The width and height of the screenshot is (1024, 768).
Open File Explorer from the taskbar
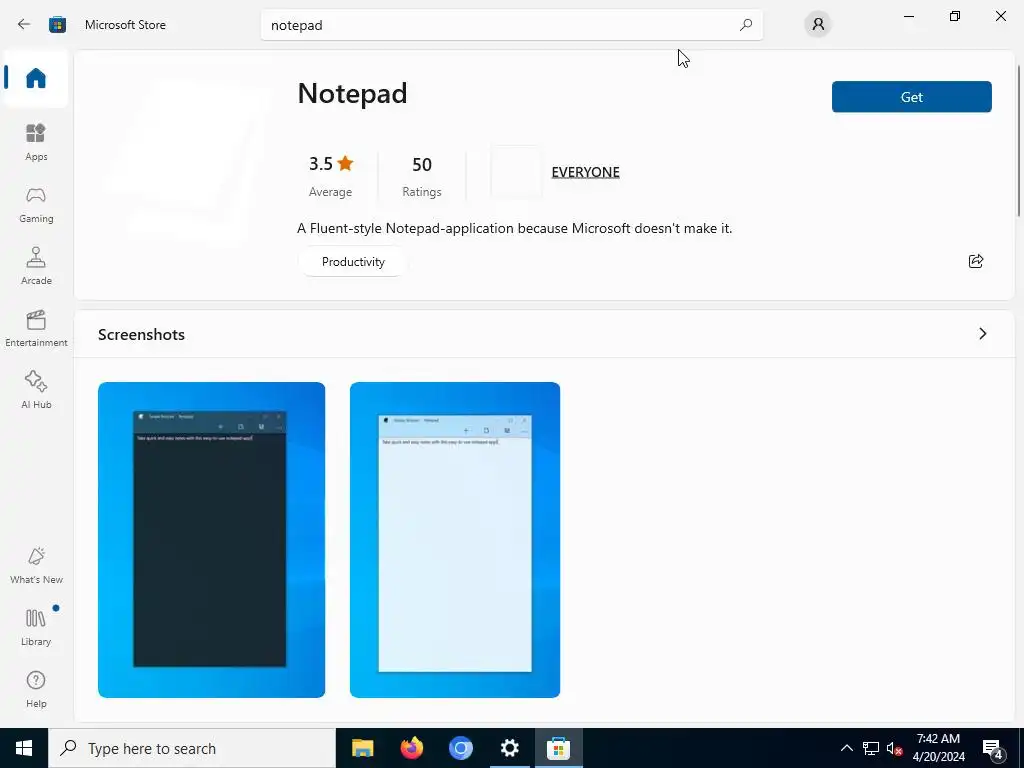362,748
